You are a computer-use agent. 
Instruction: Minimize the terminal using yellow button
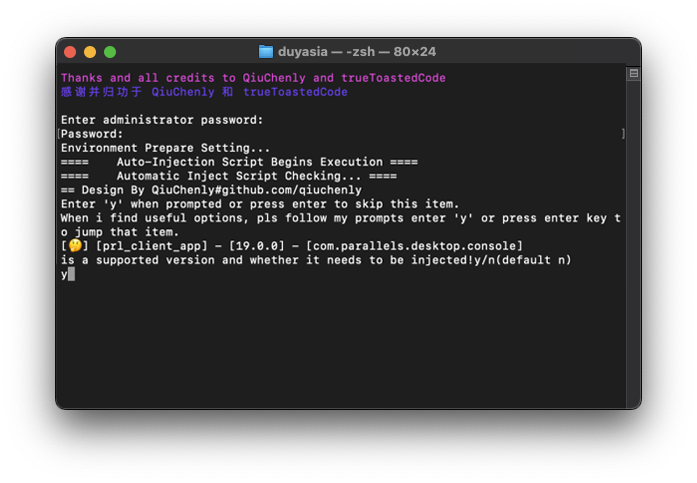click(90, 52)
